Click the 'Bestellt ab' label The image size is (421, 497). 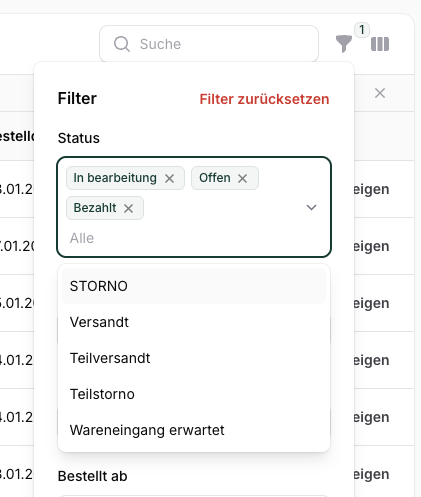click(x=92, y=476)
